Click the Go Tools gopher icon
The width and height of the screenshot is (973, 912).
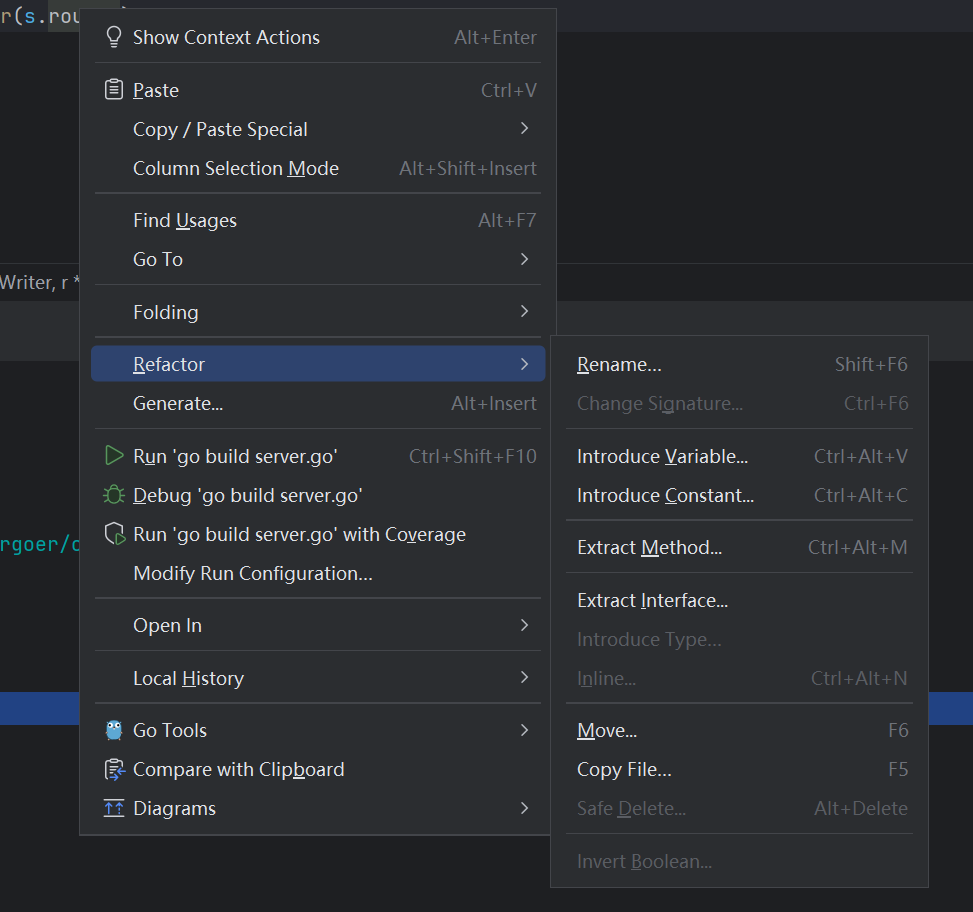tap(114, 730)
